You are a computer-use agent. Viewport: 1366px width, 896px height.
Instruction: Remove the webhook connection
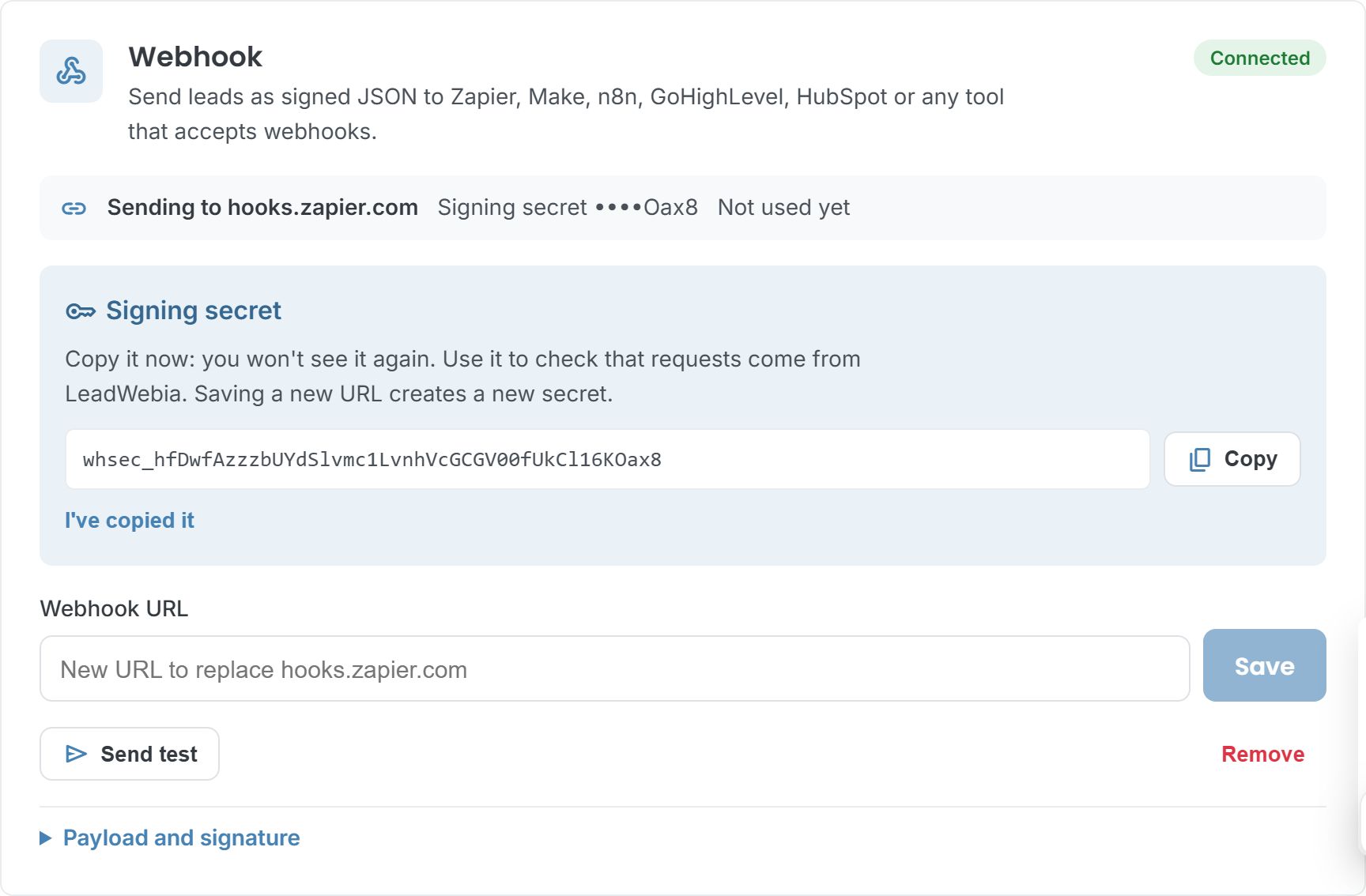pos(1262,754)
